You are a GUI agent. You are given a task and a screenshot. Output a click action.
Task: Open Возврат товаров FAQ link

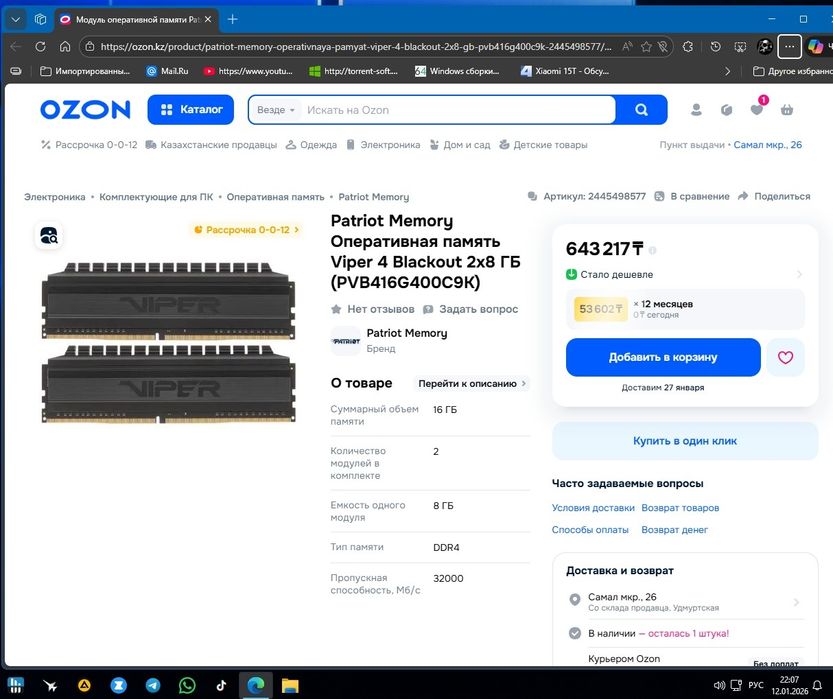tap(680, 508)
